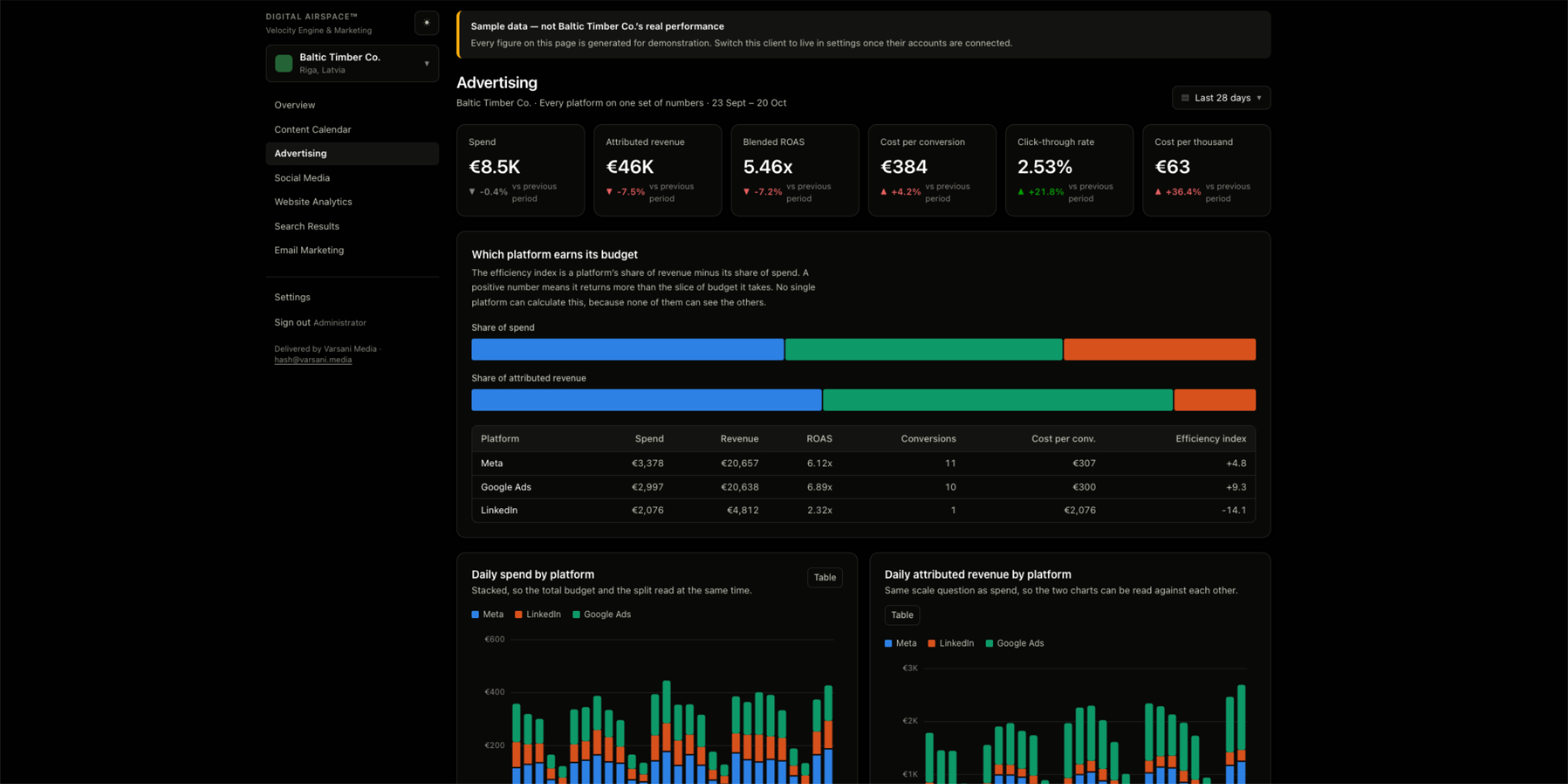Open Content Calendar page
This screenshot has width=1568, height=784.
tap(312, 129)
